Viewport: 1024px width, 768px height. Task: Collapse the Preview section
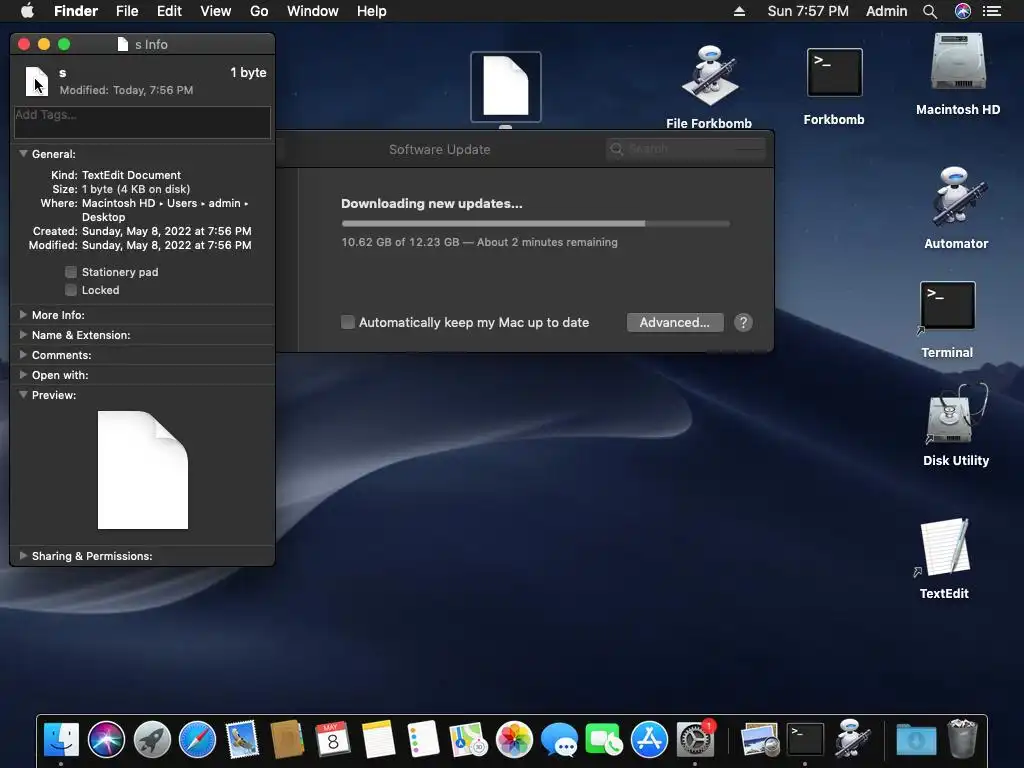(24, 395)
